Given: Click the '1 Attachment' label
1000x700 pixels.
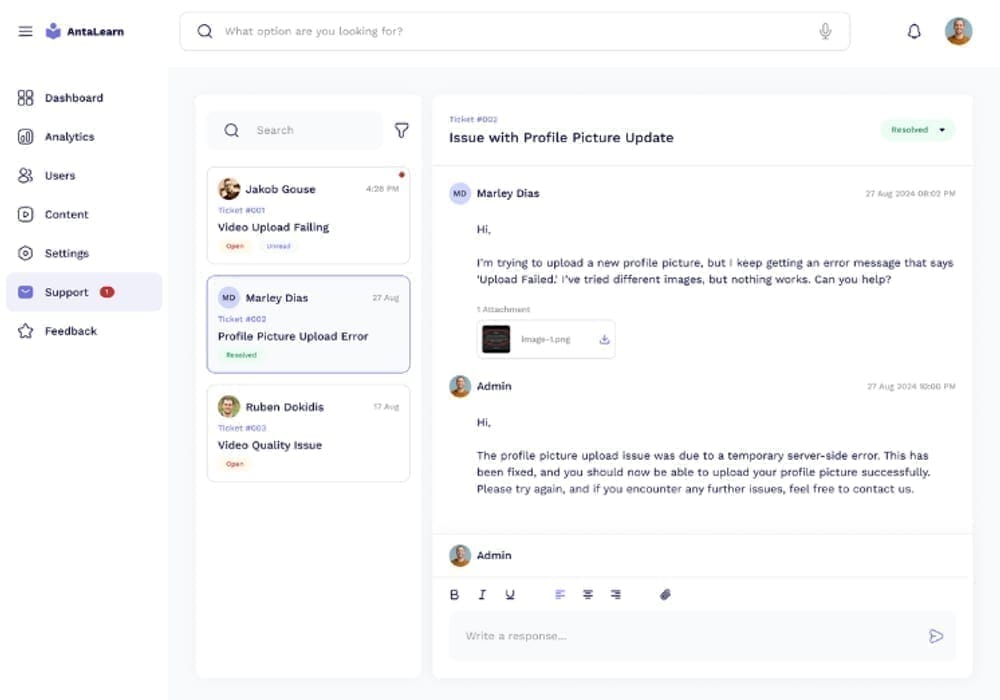Looking at the screenshot, I should point(503,309).
